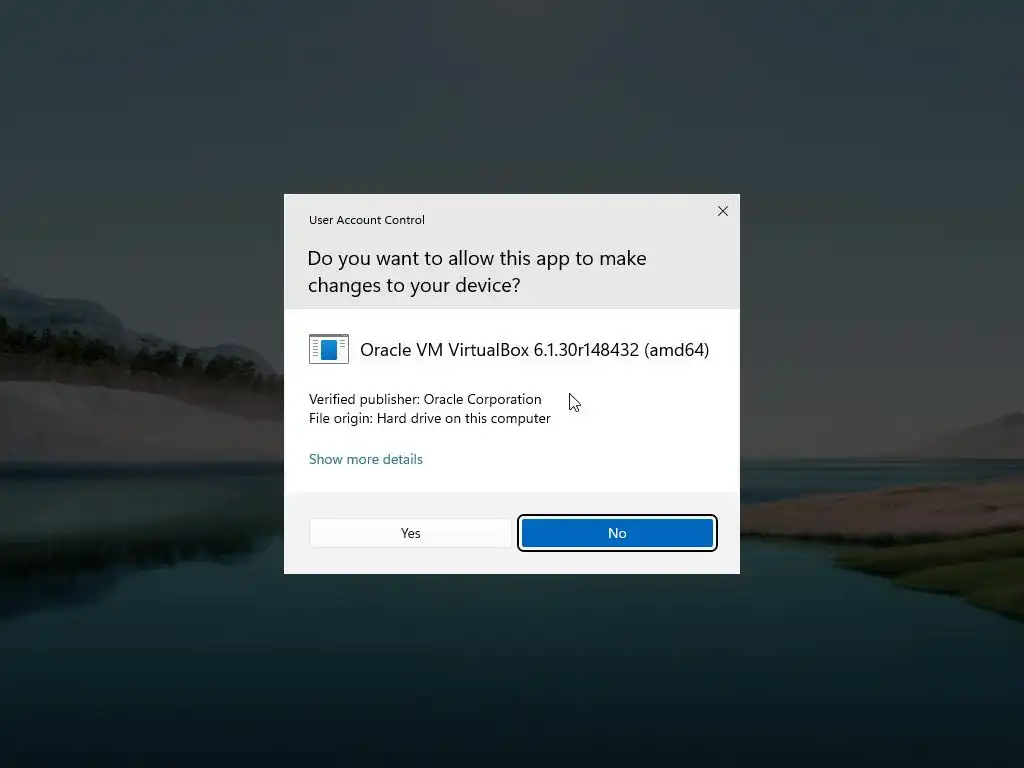Click Yes to allow VirtualBox changes
Viewport: 1024px width, 768px height.
pyautogui.click(x=410, y=533)
